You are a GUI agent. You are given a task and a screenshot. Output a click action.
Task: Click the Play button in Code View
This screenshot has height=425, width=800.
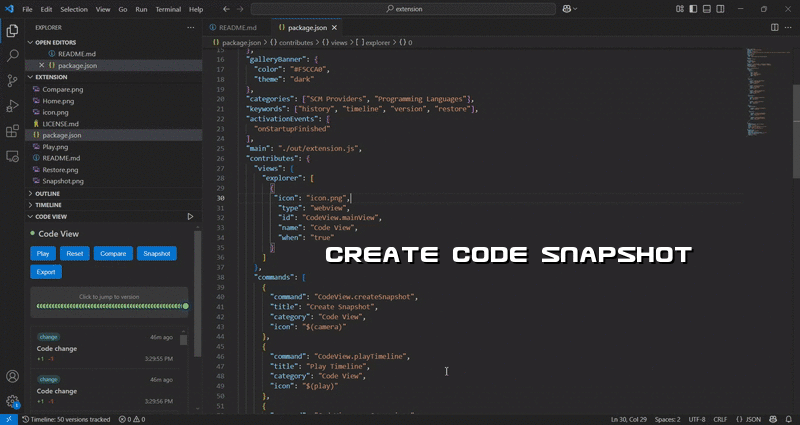point(43,254)
